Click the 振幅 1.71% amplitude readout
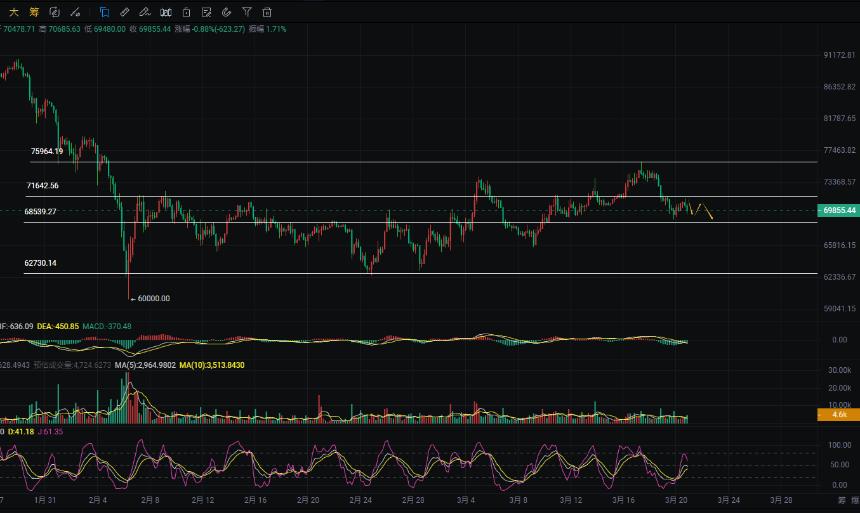The height and width of the screenshot is (513, 860). click(x=268, y=29)
